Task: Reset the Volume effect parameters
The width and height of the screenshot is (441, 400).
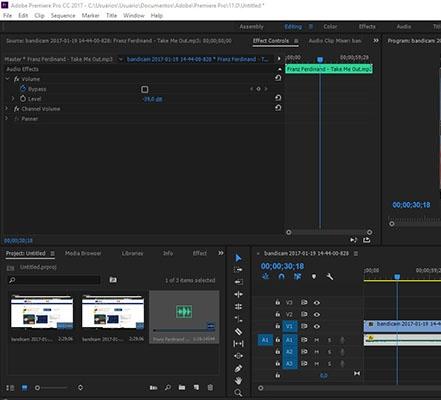Action: tap(278, 78)
